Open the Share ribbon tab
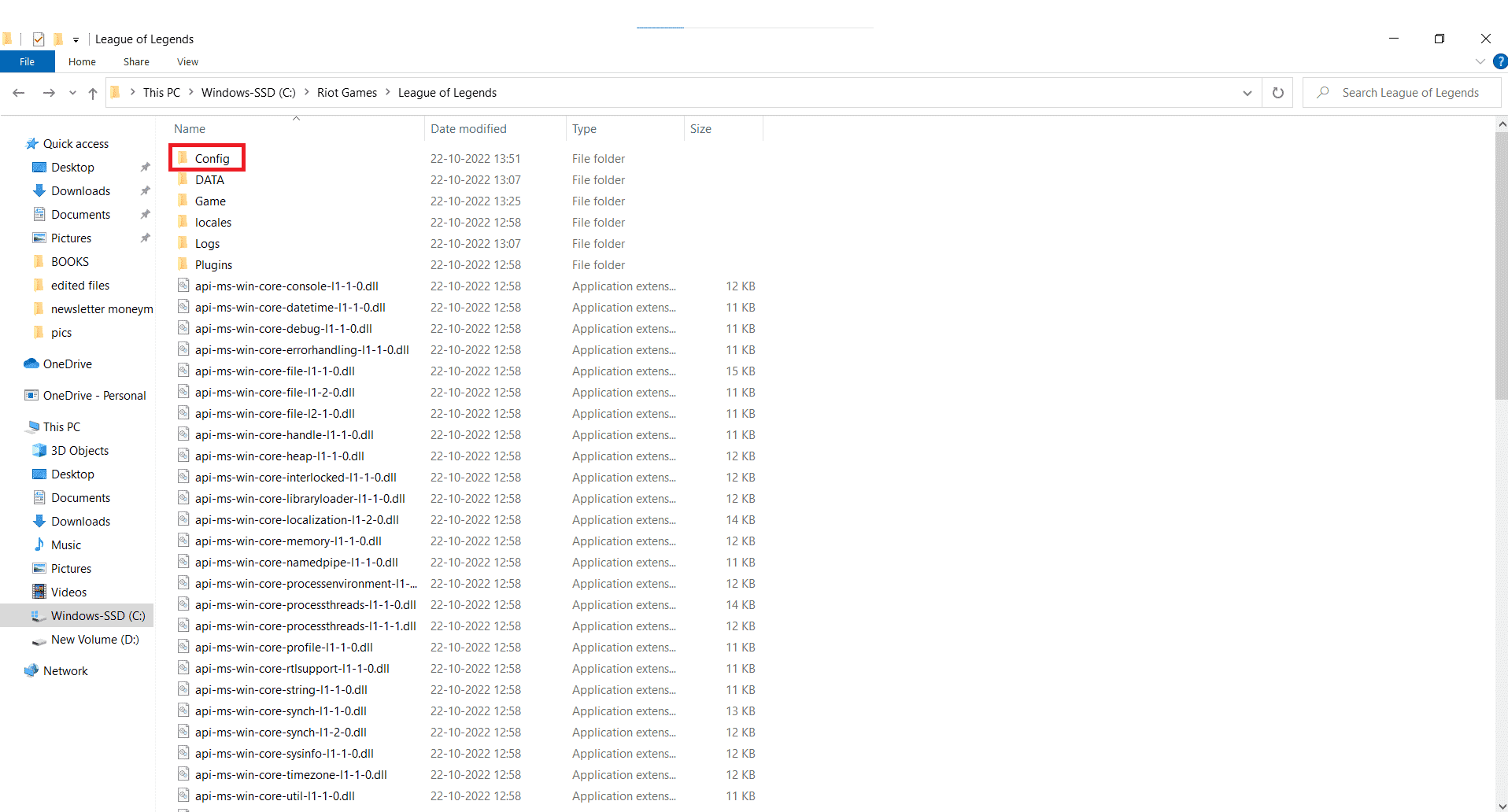Screen dimensions: 1508x812 136,62
